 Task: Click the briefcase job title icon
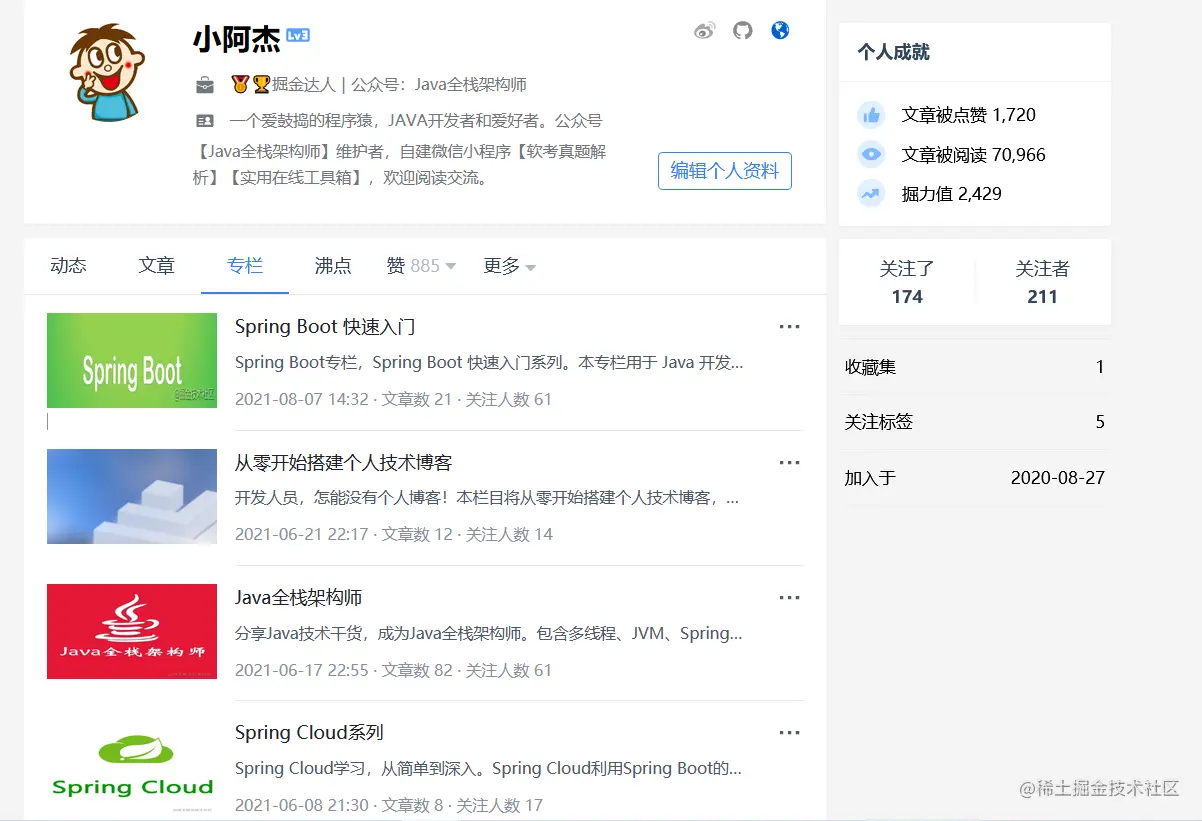(204, 85)
